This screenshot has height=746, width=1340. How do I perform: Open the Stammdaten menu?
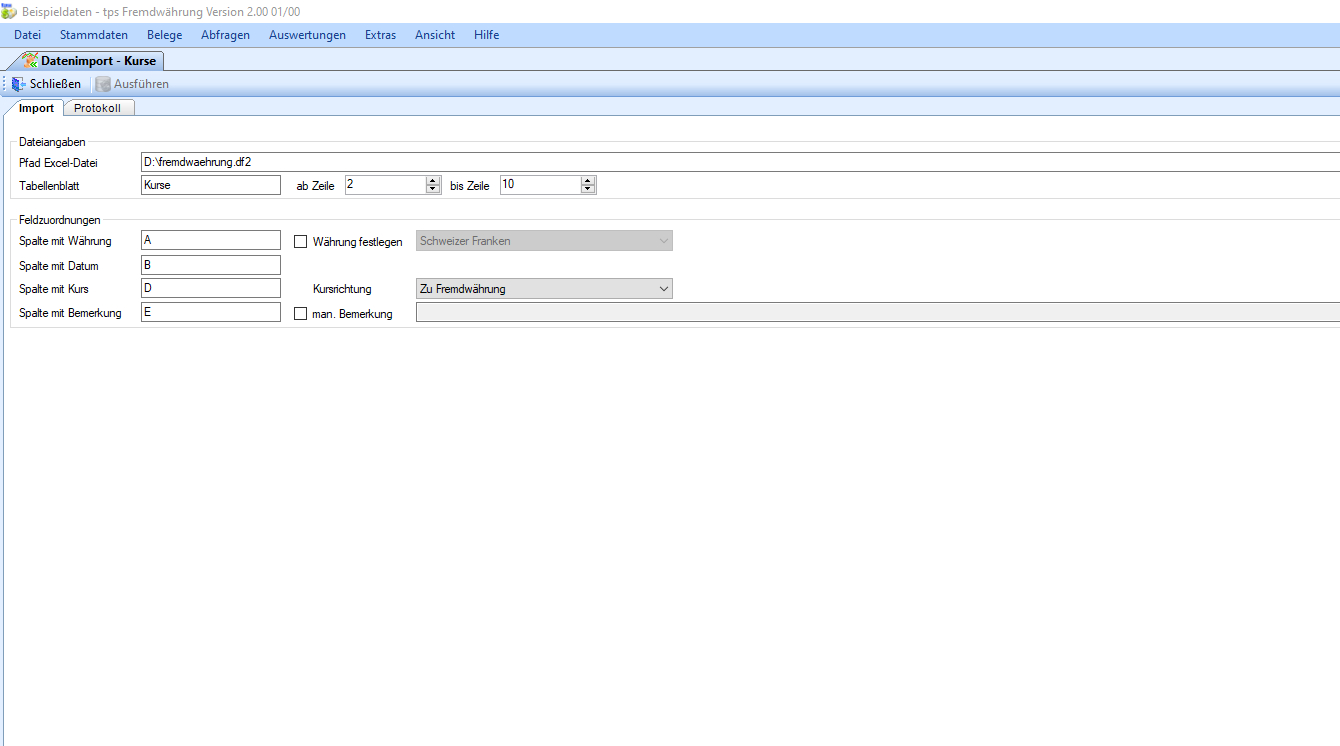point(94,35)
